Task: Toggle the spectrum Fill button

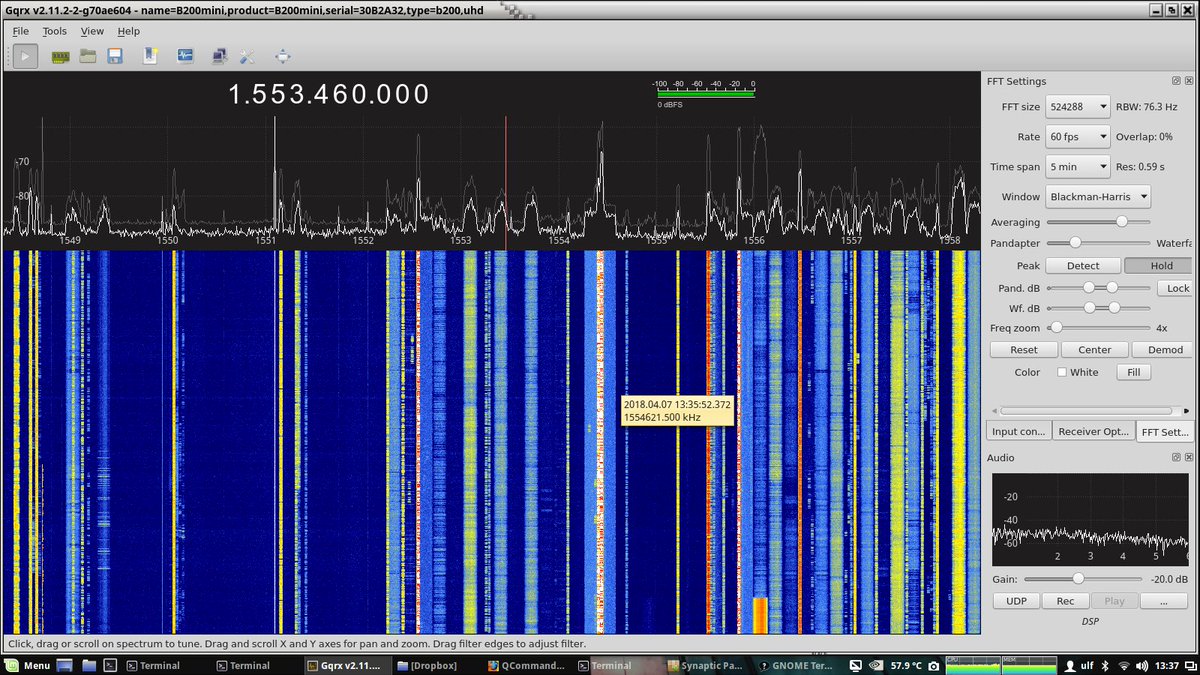Action: [1133, 372]
